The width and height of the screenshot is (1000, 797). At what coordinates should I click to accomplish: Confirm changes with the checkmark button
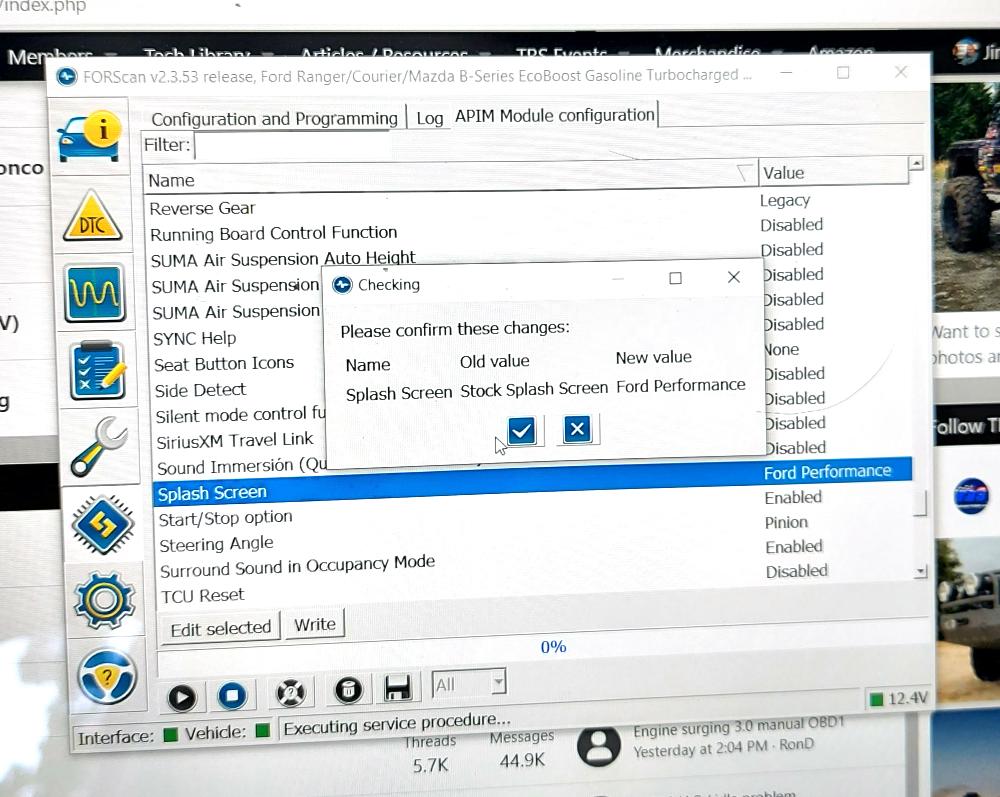[521, 431]
